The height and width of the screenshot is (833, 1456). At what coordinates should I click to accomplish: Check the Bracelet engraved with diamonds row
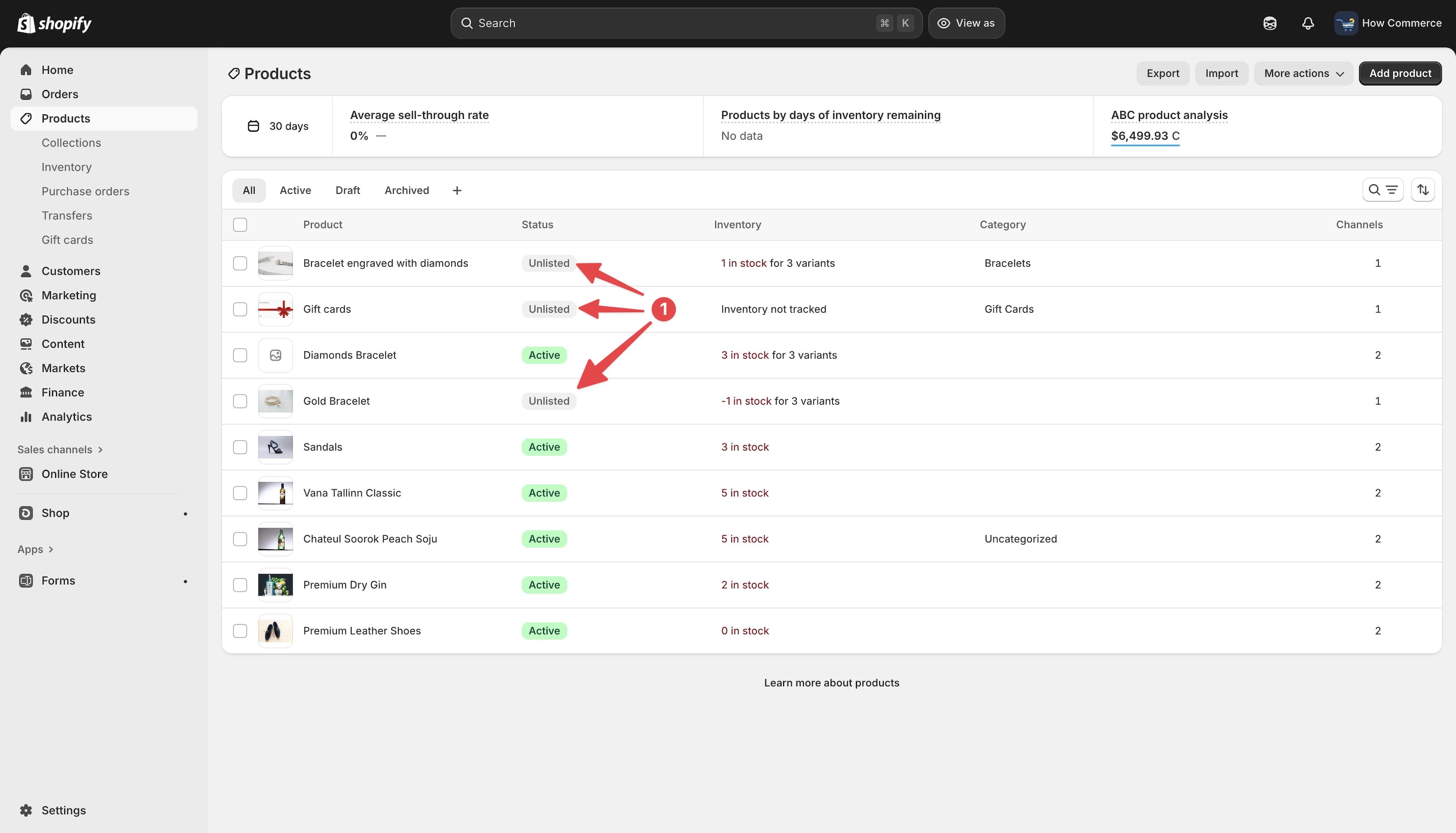point(240,263)
